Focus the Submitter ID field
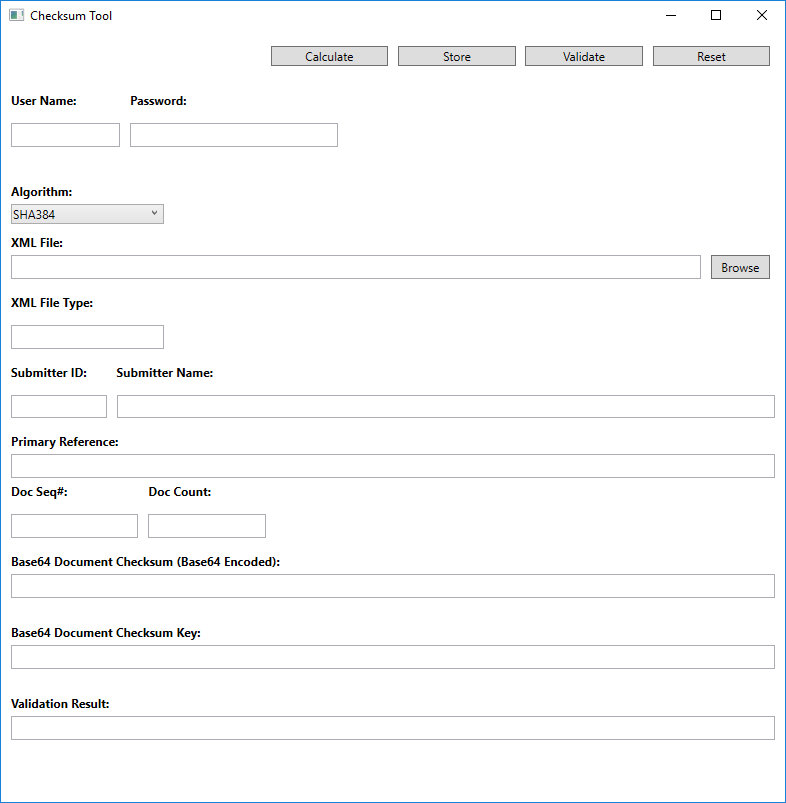 pos(59,406)
